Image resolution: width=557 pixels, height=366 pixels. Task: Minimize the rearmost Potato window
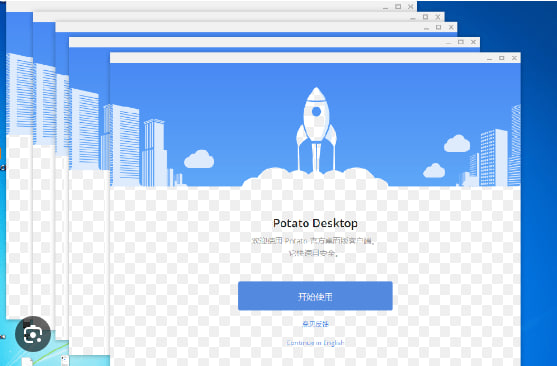point(386,7)
